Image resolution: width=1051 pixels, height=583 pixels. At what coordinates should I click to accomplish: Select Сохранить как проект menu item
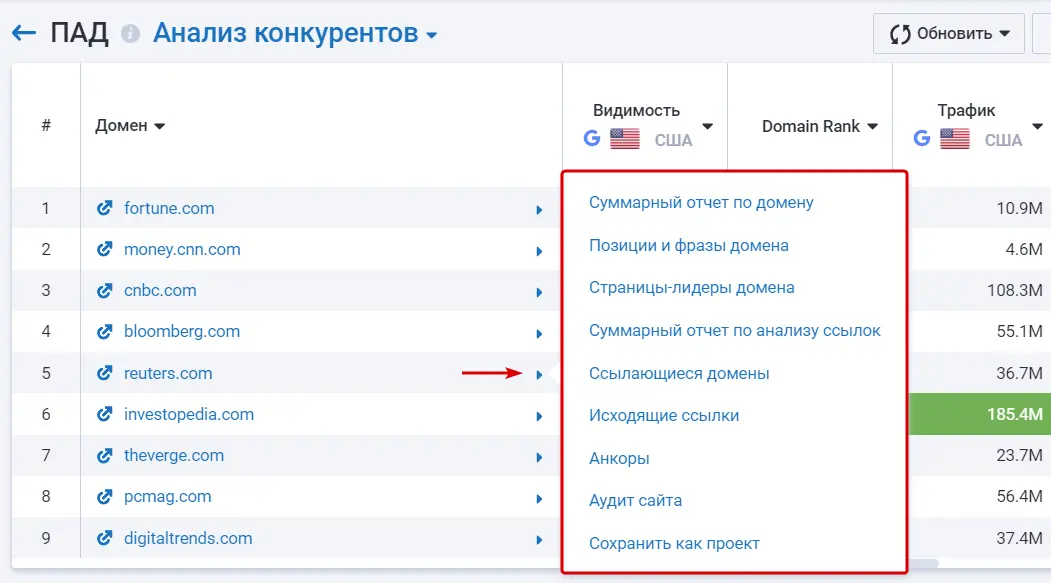coord(674,543)
